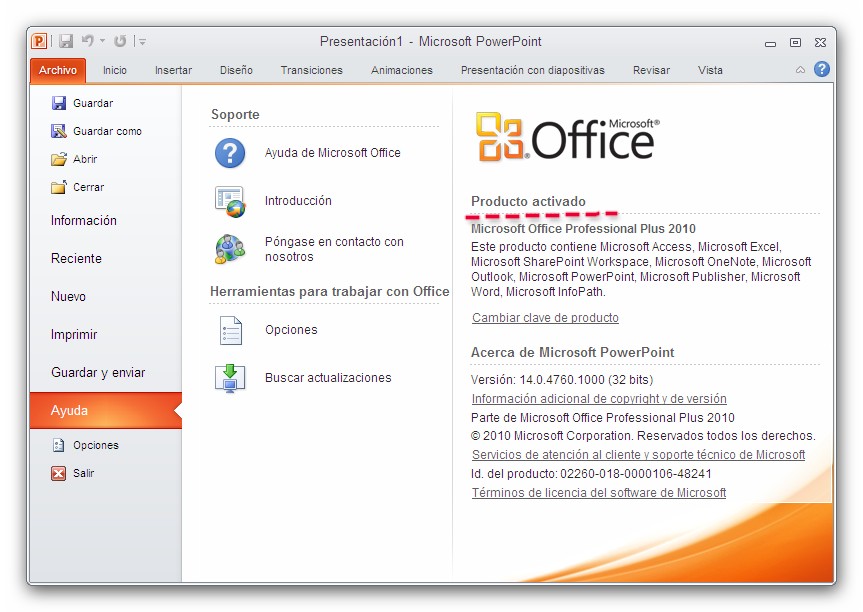Click the Ayuda de Microsoft Office question icon

[x=230, y=153]
